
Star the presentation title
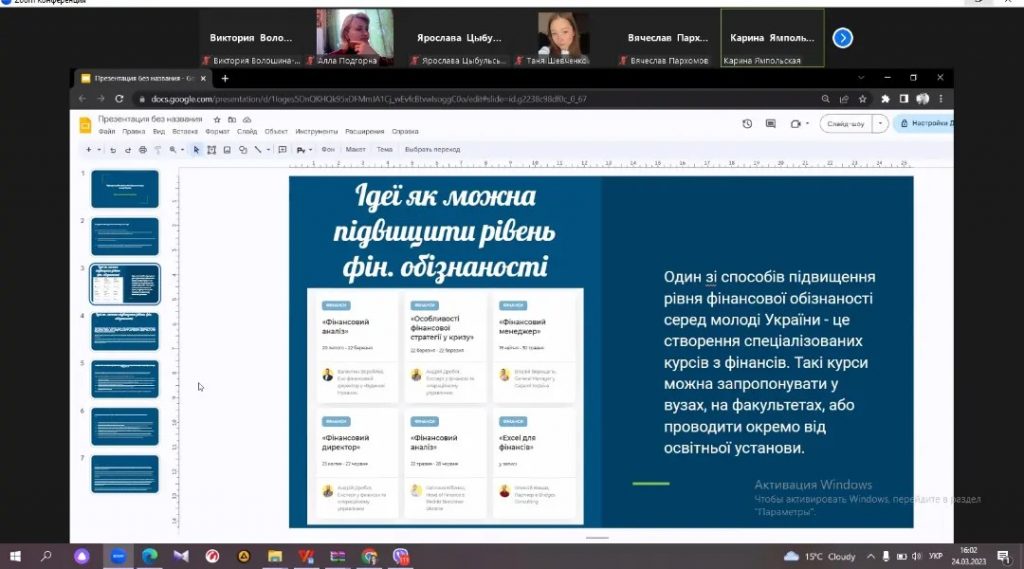pyautogui.click(x=217, y=119)
